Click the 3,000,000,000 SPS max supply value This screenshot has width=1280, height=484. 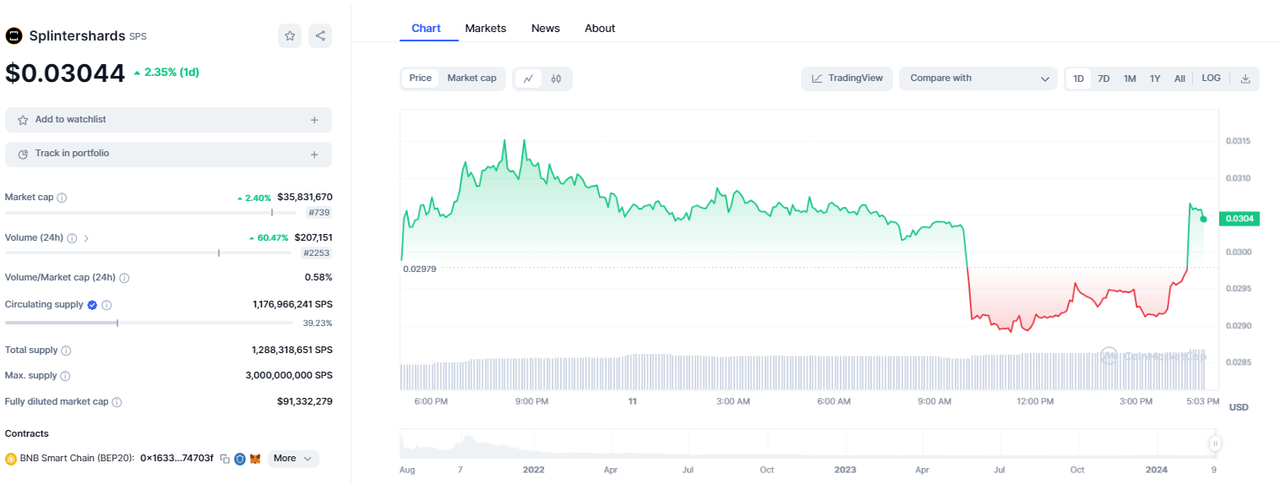pyautogui.click(x=289, y=376)
